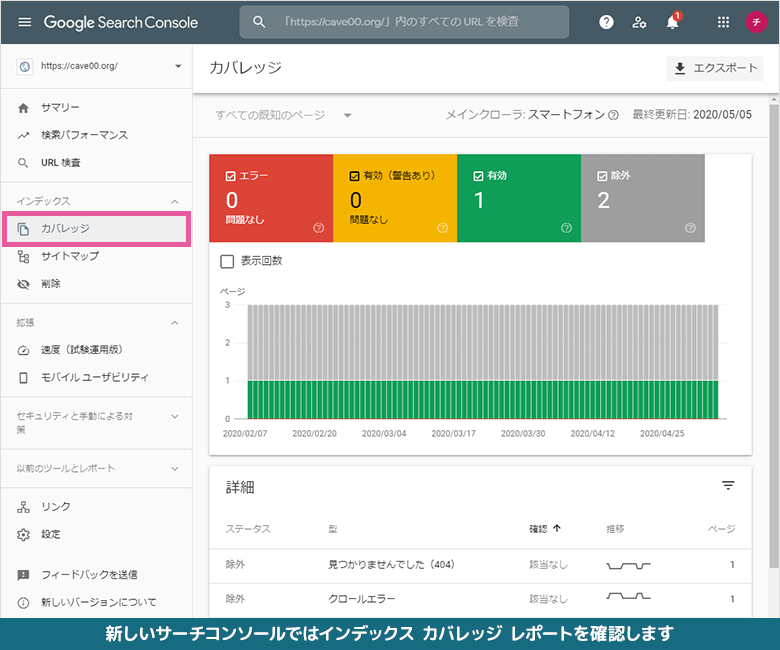This screenshot has width=780, height=650.
Task: Select the red エラー status card
Action: [271, 198]
